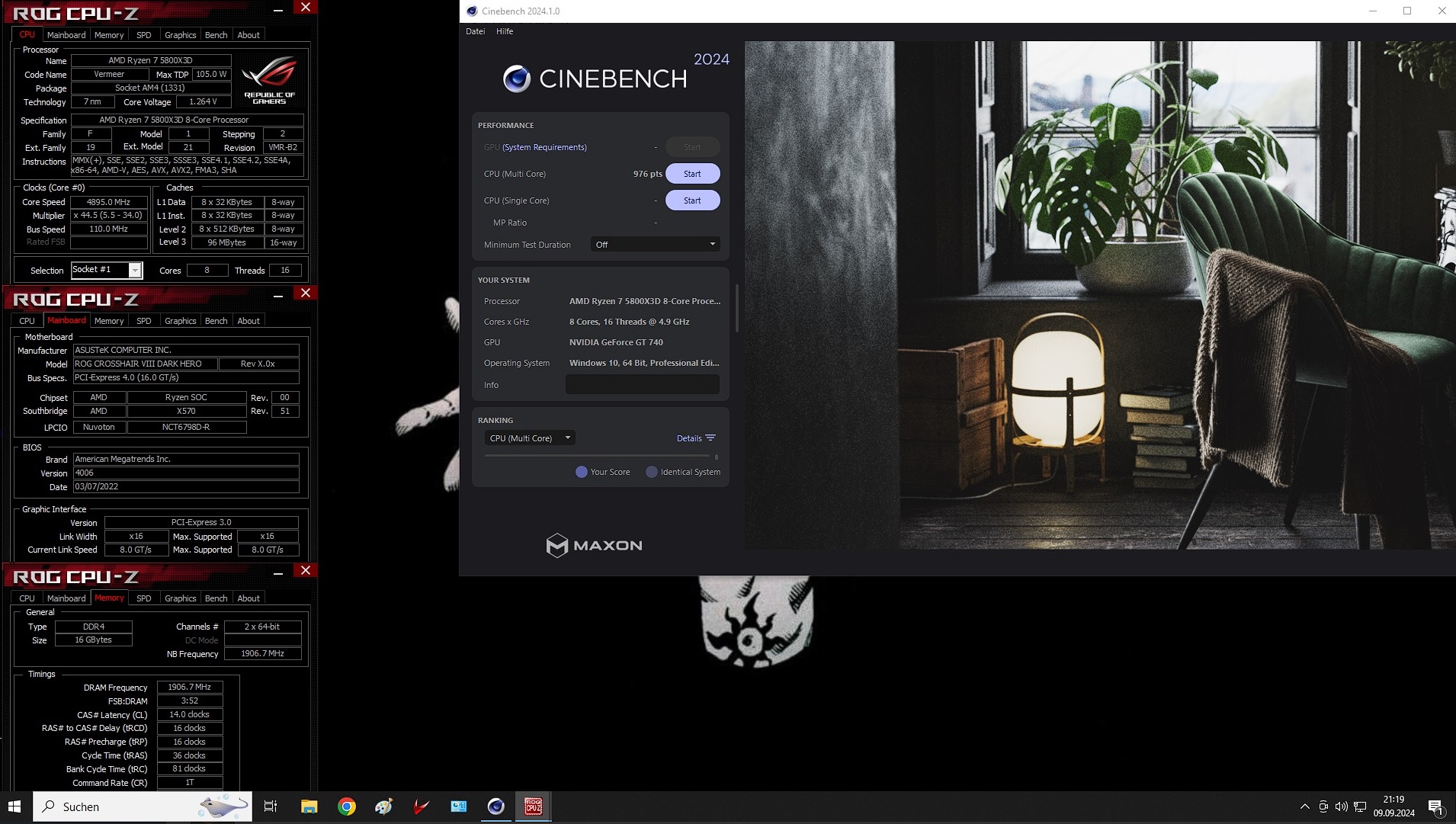
Task: Click the Cinebench rendered room preview
Action: 1100,295
